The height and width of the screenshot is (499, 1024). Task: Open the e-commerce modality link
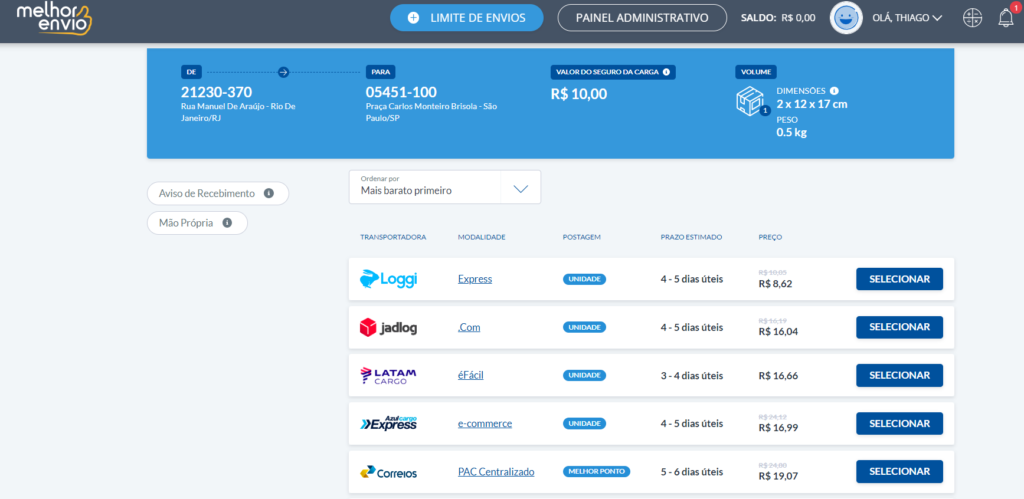485,423
